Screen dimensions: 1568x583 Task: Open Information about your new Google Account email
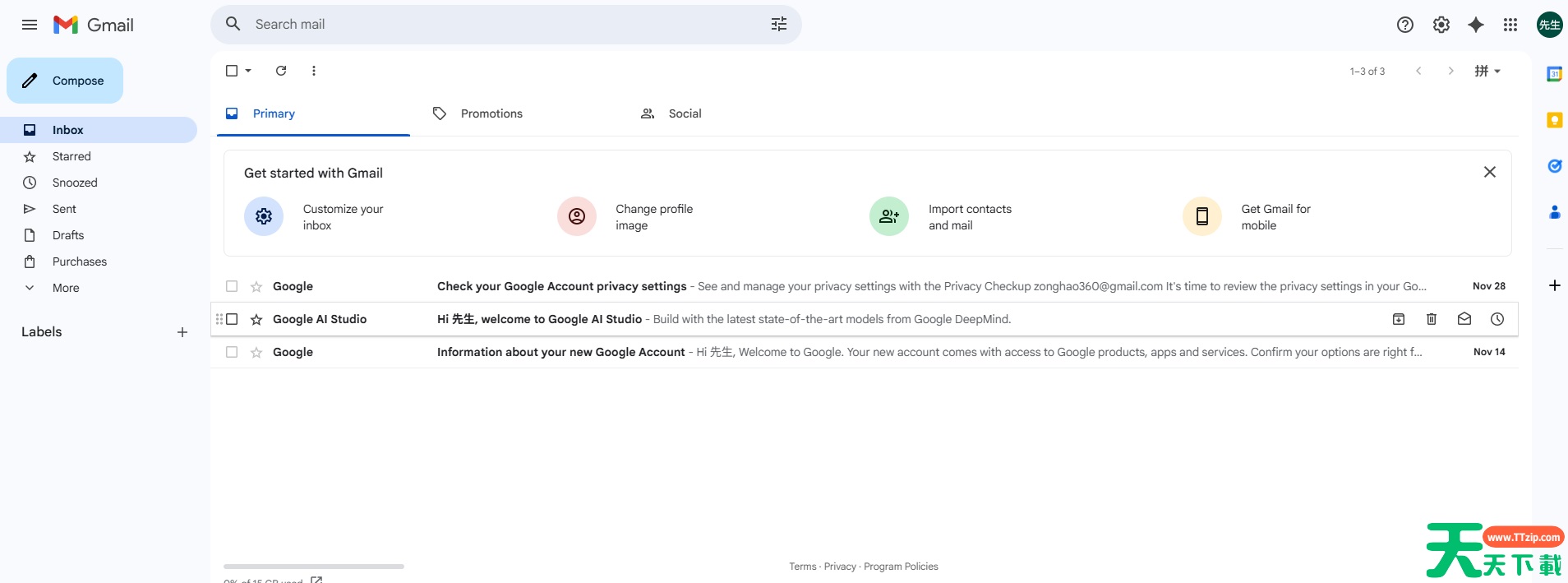click(865, 352)
